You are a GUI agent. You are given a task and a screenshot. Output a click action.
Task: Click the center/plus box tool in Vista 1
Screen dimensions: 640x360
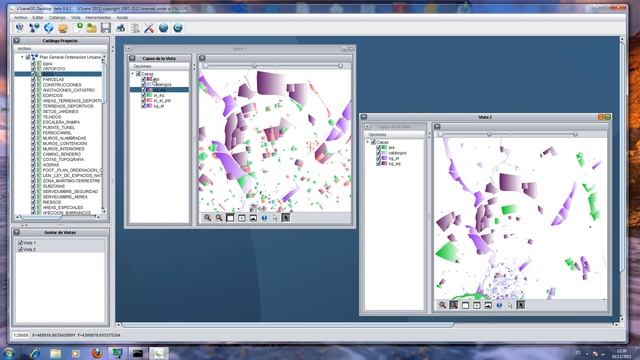tap(242, 218)
